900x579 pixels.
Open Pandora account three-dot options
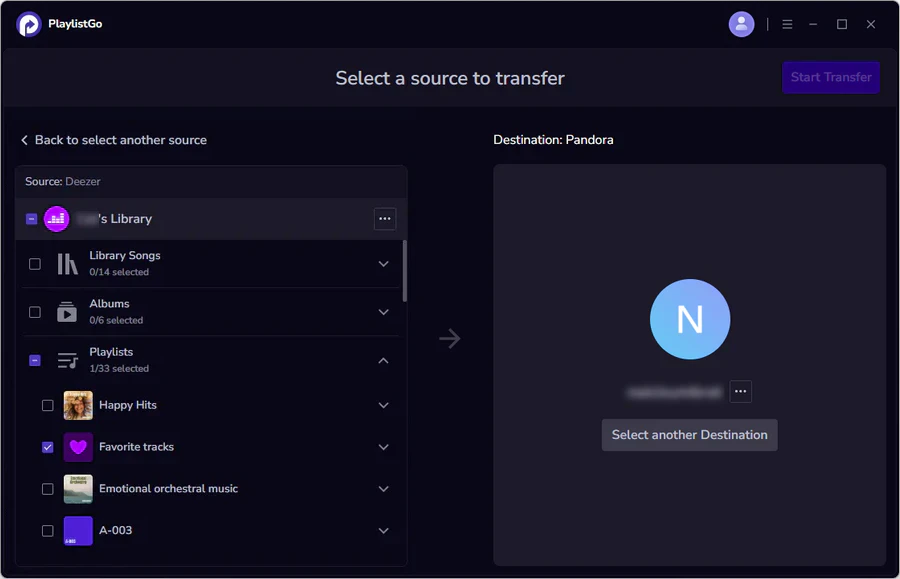tap(740, 391)
